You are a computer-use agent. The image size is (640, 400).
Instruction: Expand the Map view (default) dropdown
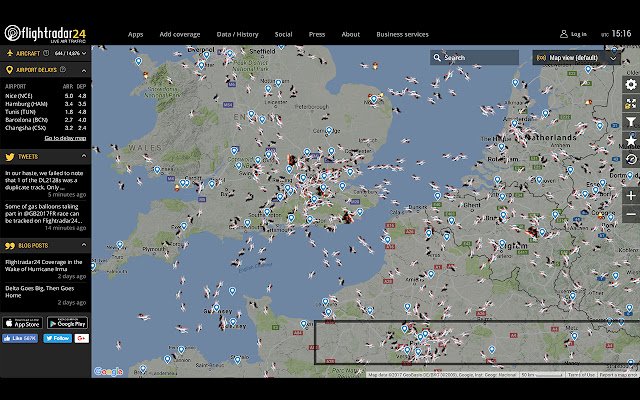(578, 58)
